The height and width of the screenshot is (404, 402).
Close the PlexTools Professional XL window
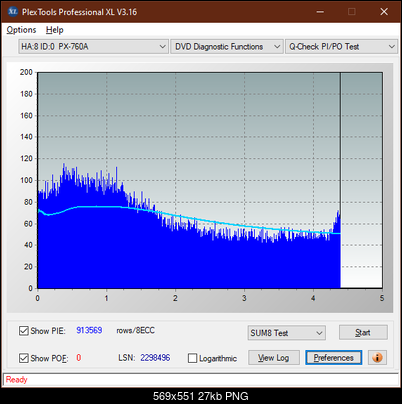tap(384, 12)
